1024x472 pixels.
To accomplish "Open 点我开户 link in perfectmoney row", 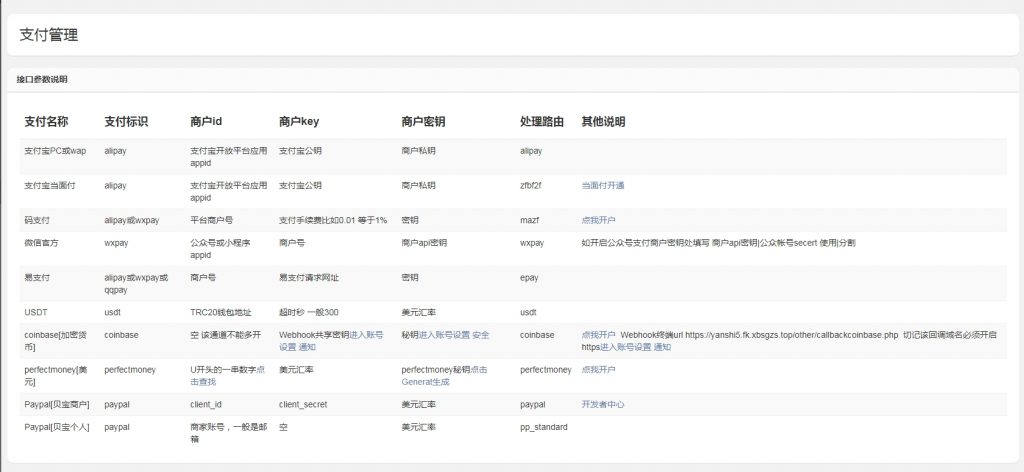I will tap(598, 370).
